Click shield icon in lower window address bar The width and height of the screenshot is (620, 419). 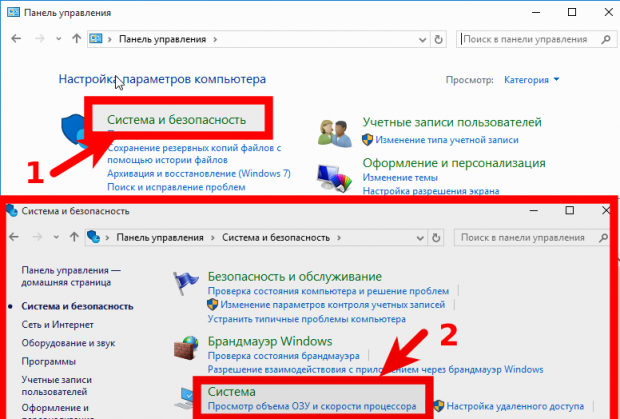click(x=93, y=237)
